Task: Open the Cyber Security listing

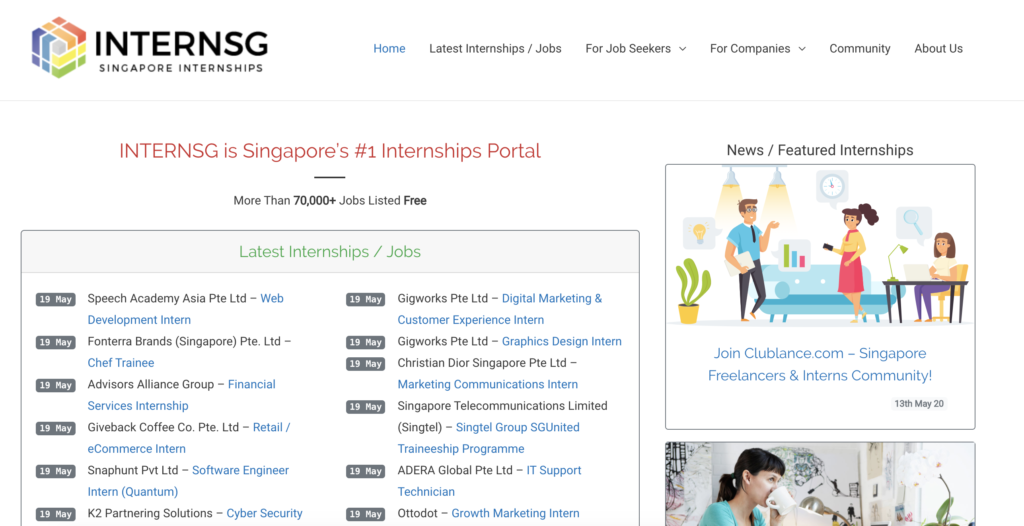Action: (264, 513)
